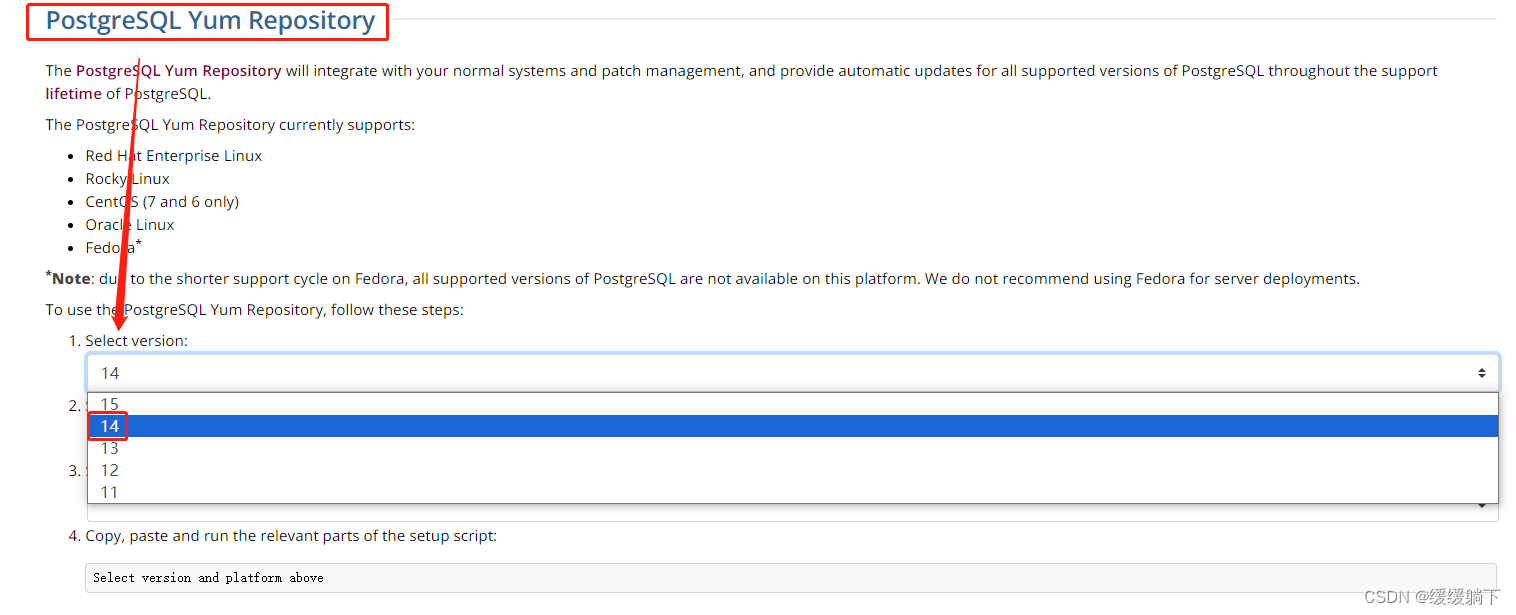The height and width of the screenshot is (615, 1516).
Task: Open the Select version dropdown showing 14
Action: click(x=792, y=373)
